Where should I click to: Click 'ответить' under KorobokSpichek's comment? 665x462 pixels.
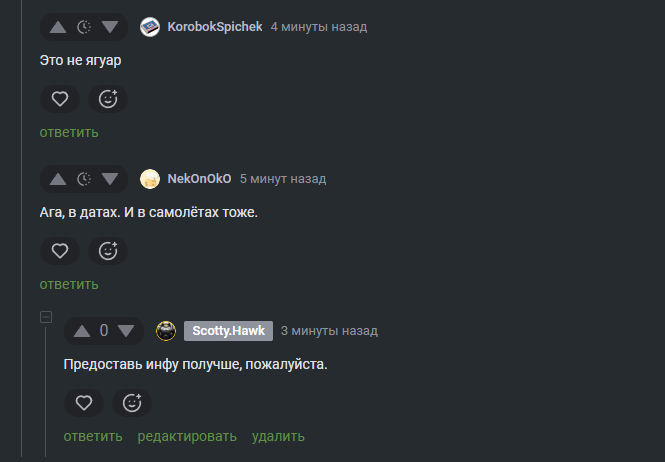[x=69, y=132]
